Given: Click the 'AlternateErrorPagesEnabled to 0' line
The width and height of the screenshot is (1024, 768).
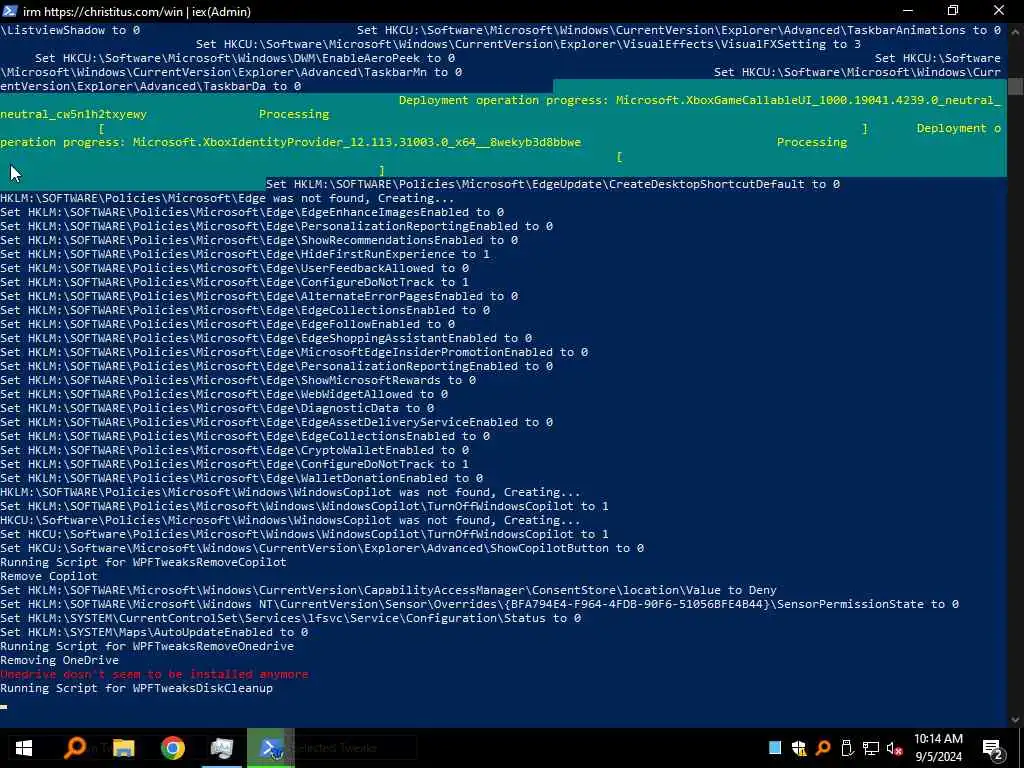Looking at the screenshot, I should point(259,296).
